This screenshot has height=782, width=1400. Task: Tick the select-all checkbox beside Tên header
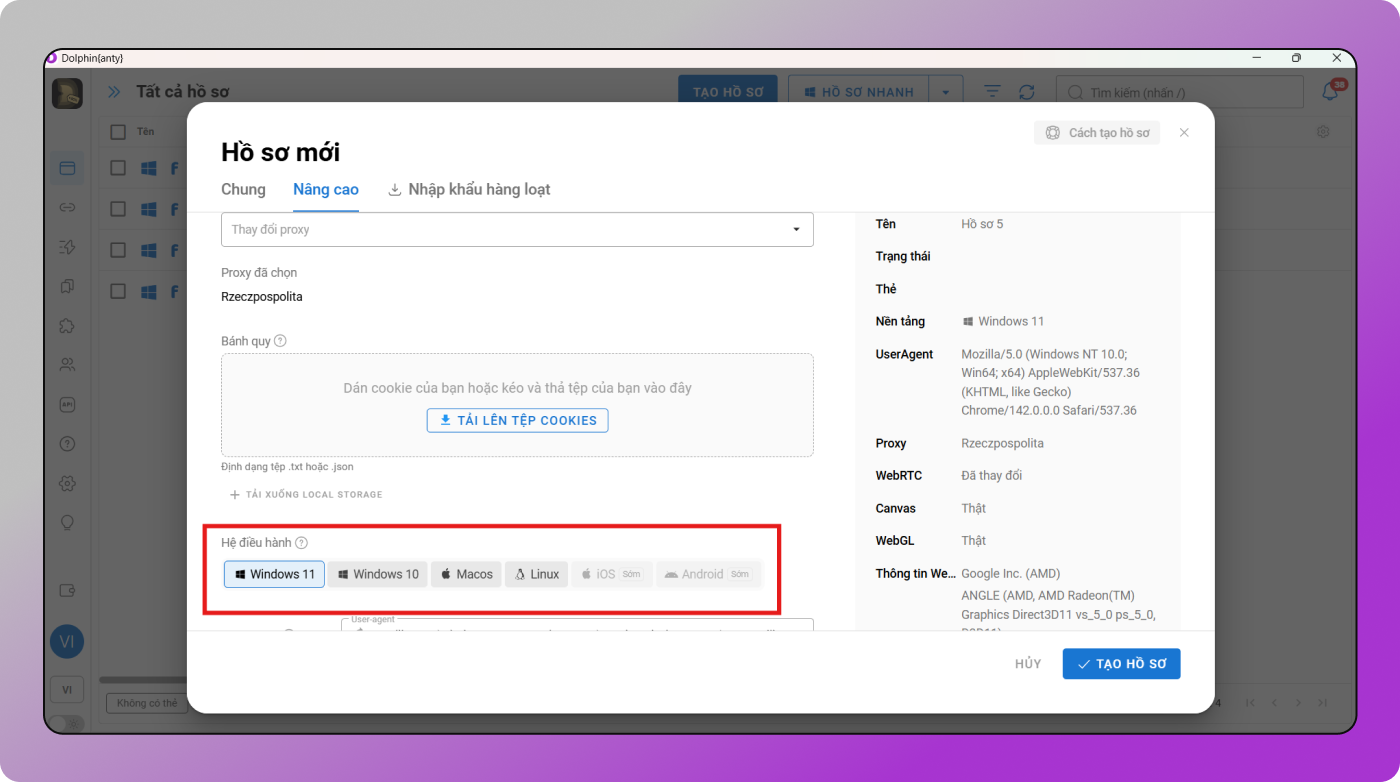point(118,132)
